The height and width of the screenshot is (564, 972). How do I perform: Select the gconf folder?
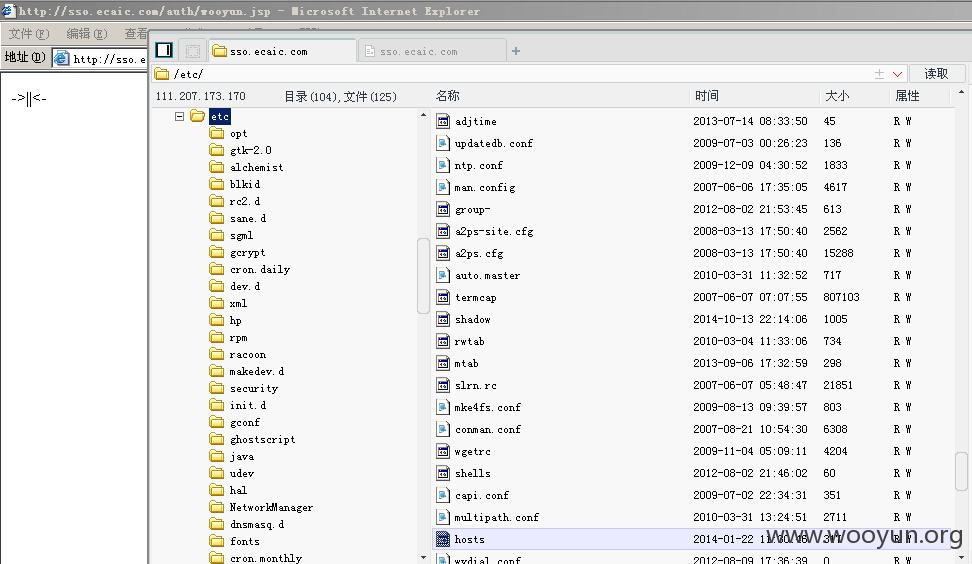pos(245,422)
